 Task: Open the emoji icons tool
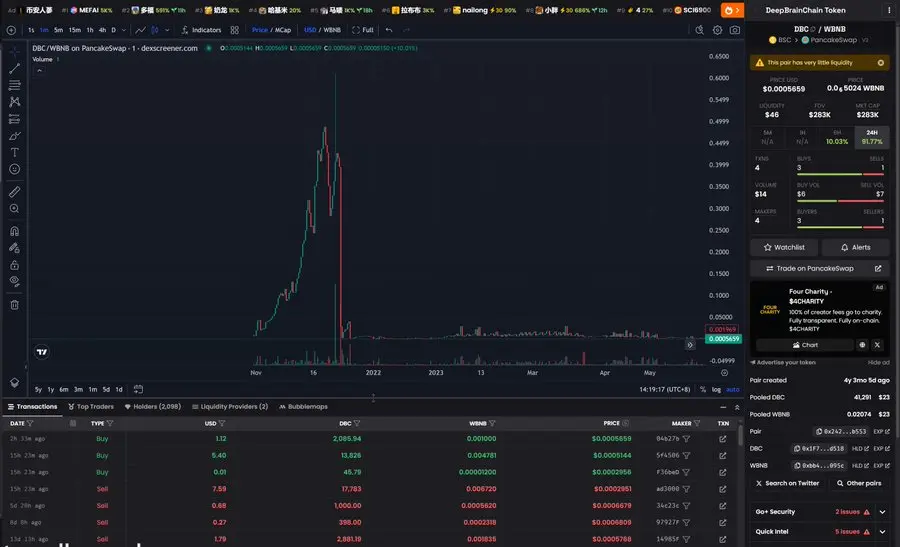[x=14, y=169]
